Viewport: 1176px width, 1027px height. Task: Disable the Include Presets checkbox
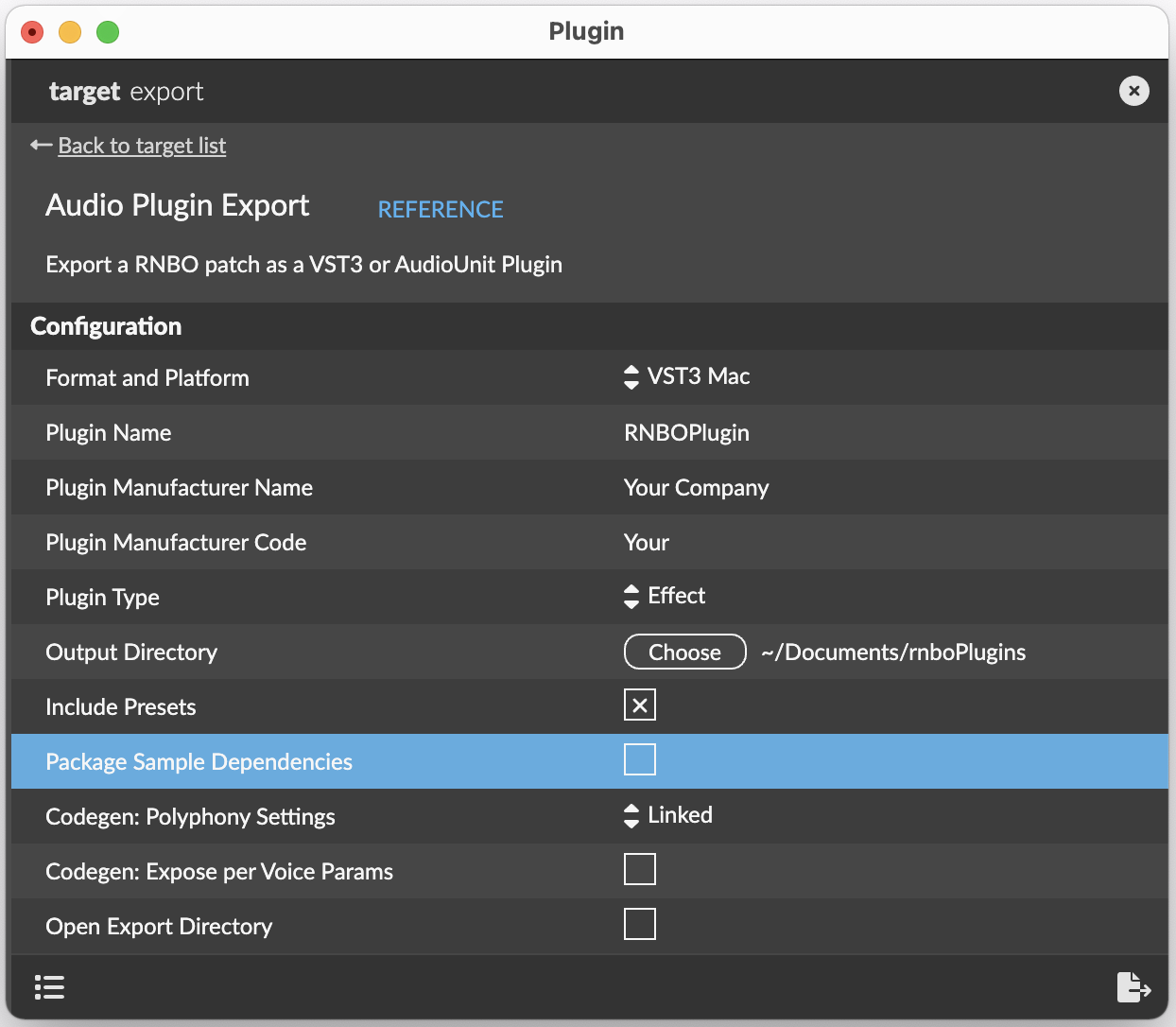tap(640, 705)
